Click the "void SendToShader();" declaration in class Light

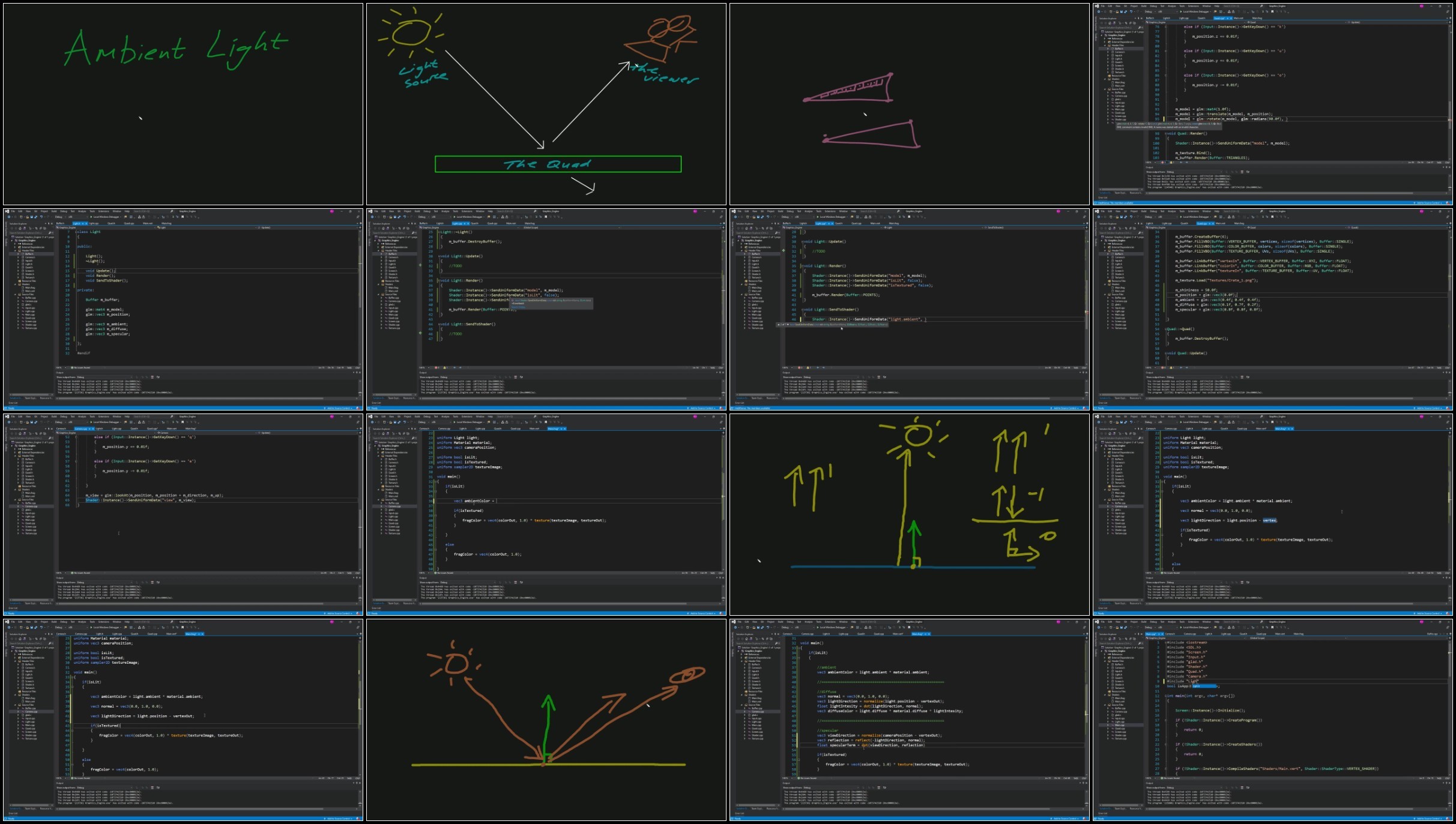[107, 280]
